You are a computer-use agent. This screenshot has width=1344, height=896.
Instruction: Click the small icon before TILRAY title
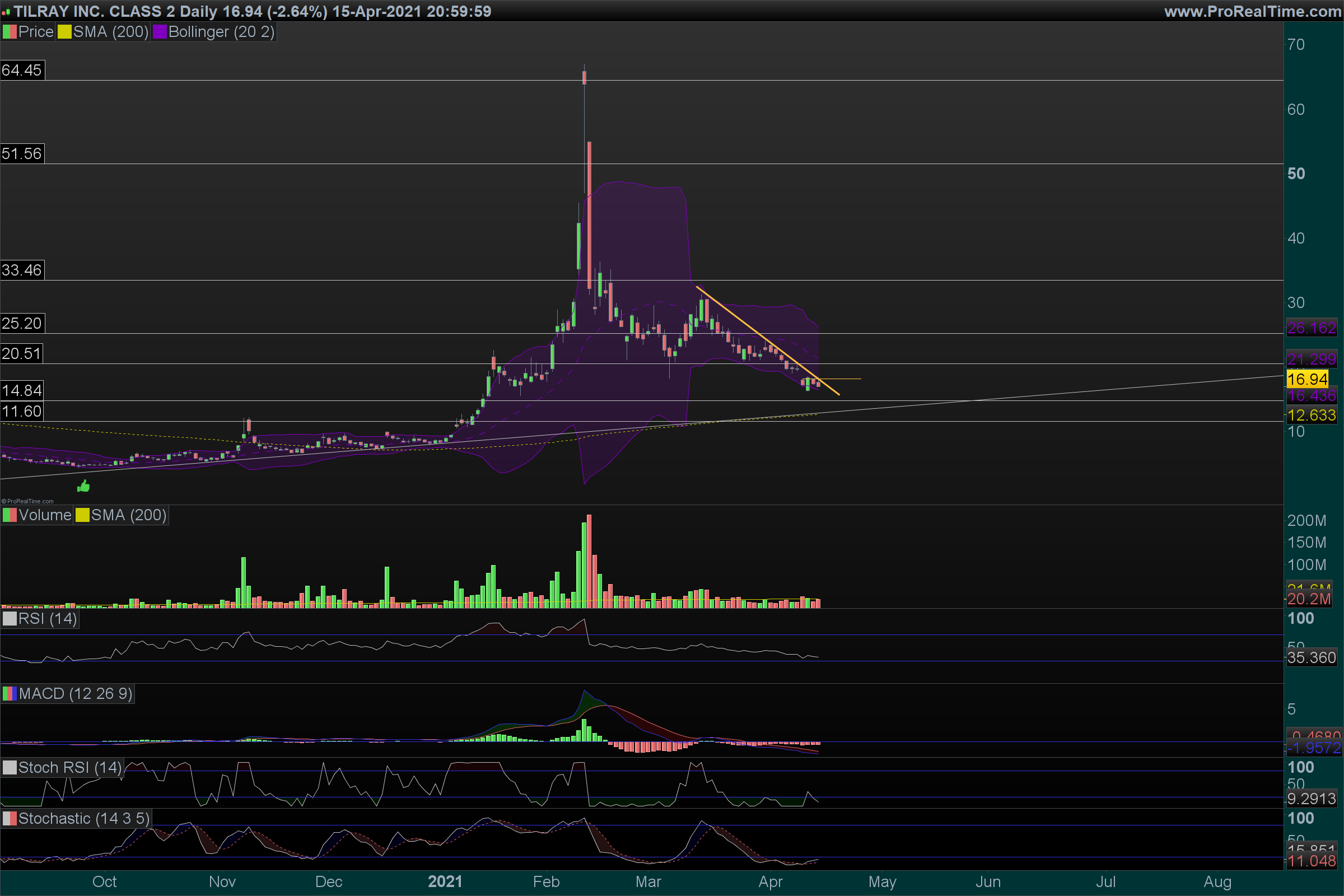click(6, 12)
